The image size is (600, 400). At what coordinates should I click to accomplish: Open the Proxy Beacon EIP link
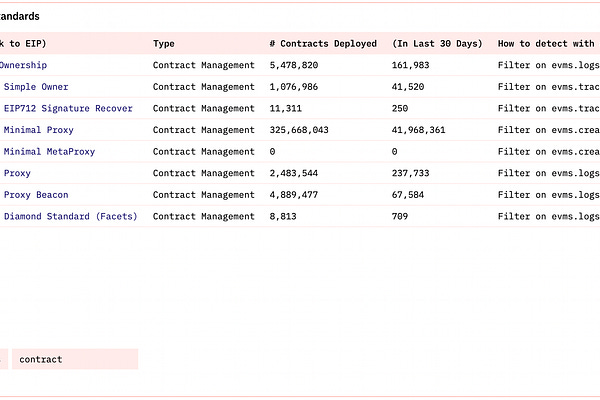[36, 195]
